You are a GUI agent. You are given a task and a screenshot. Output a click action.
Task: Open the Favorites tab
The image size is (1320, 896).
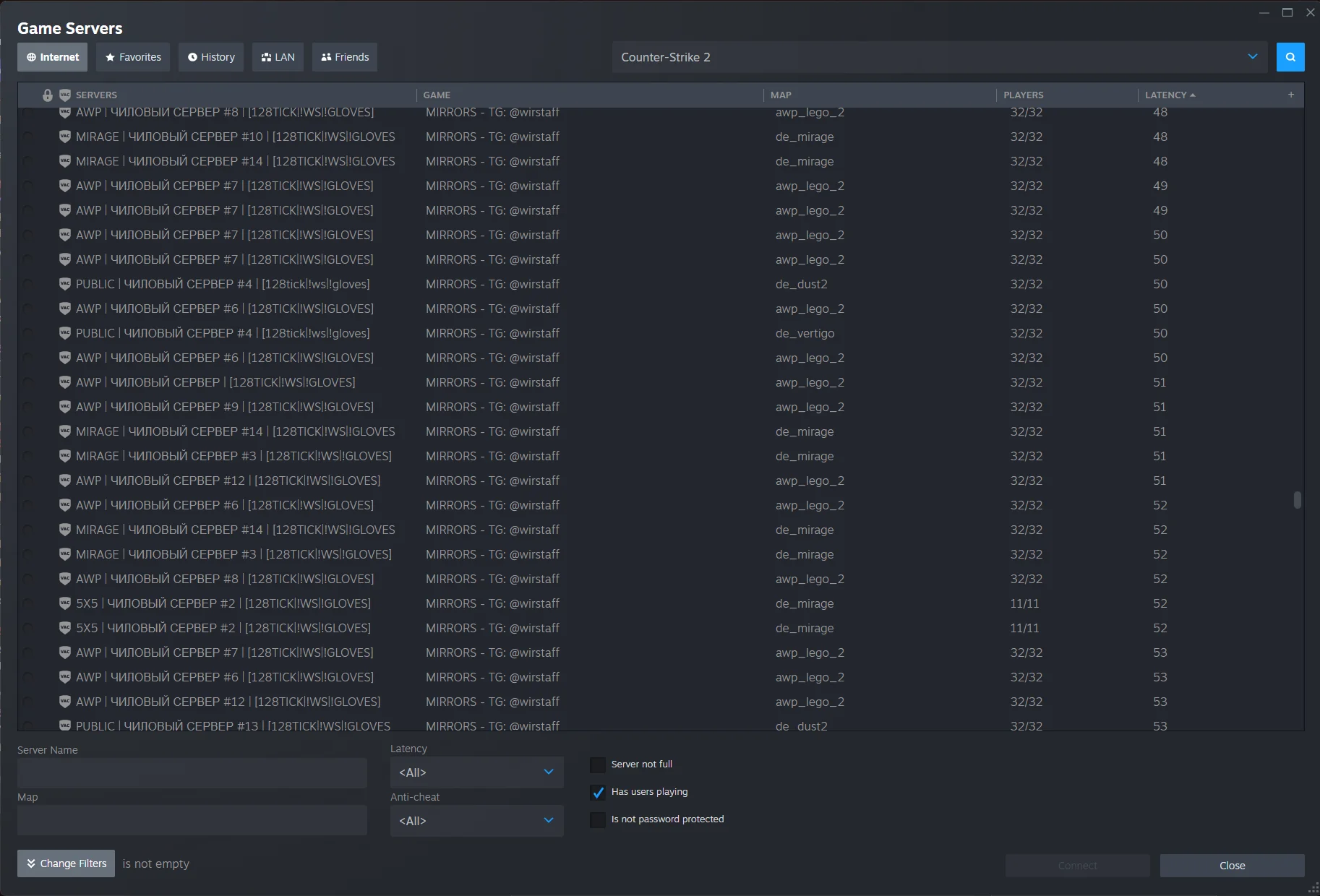[x=133, y=57]
